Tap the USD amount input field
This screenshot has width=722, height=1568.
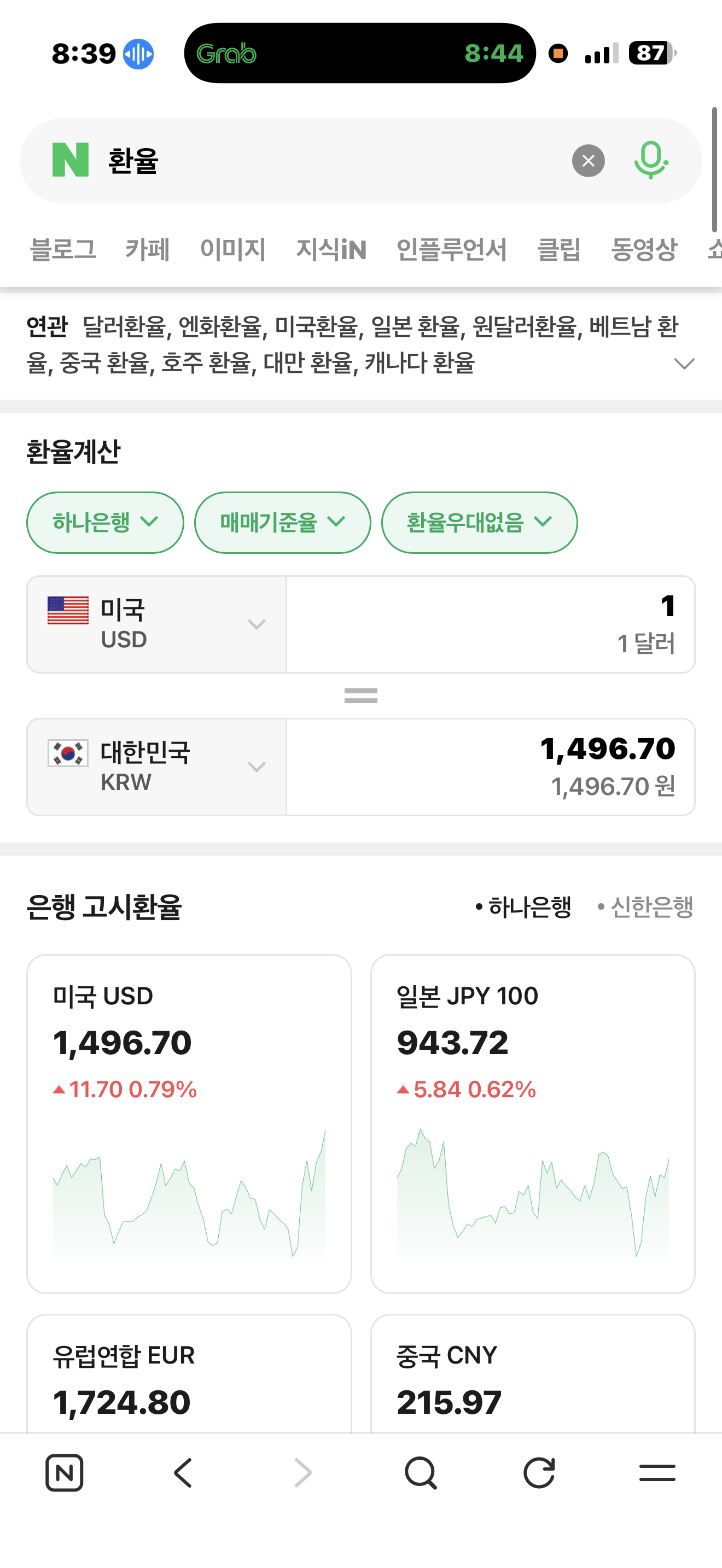point(490,624)
